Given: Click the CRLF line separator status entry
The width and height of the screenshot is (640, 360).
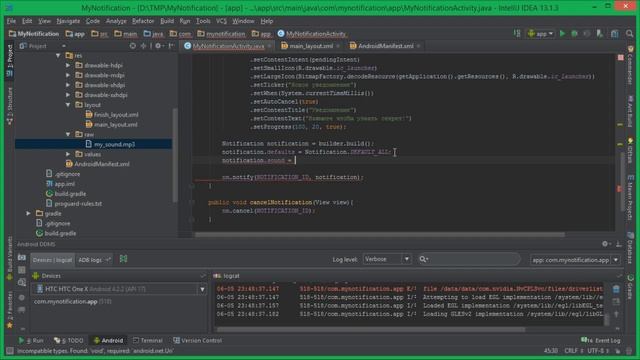Looking at the screenshot, I should 573,351.
